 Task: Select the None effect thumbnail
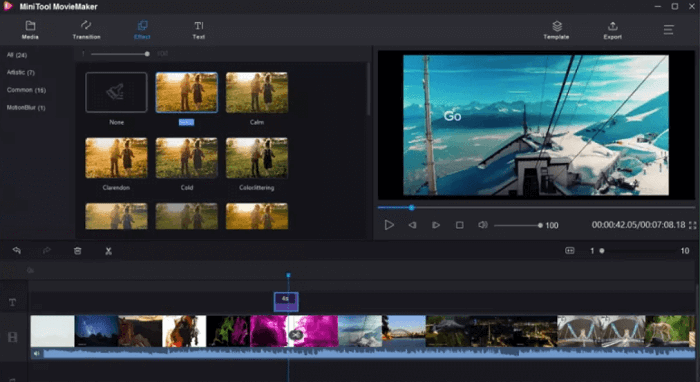[x=116, y=92]
